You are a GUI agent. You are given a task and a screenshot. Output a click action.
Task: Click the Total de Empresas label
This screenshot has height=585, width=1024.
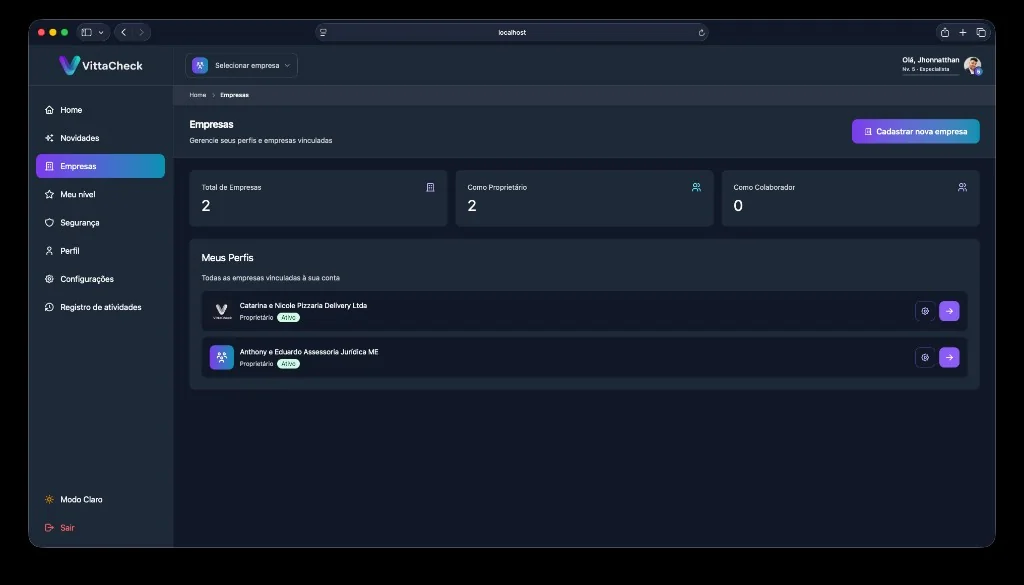pos(231,187)
